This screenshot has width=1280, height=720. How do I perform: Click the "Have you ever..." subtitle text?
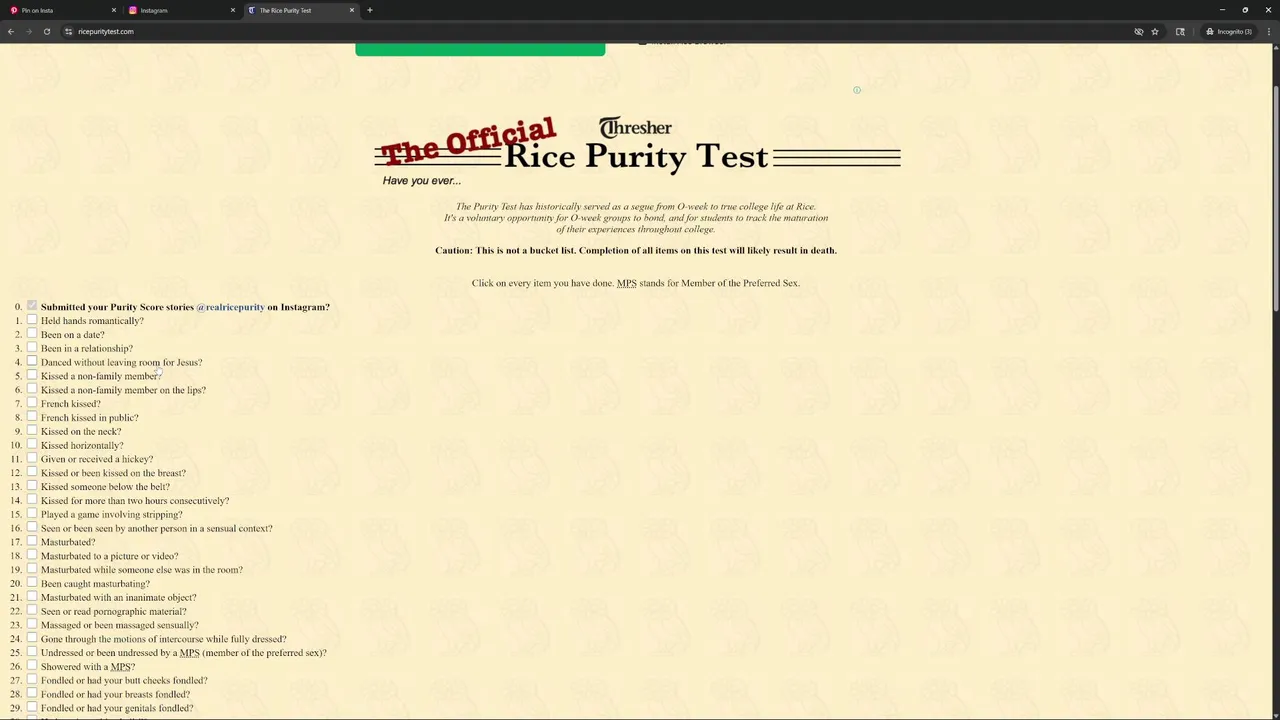tap(421, 181)
